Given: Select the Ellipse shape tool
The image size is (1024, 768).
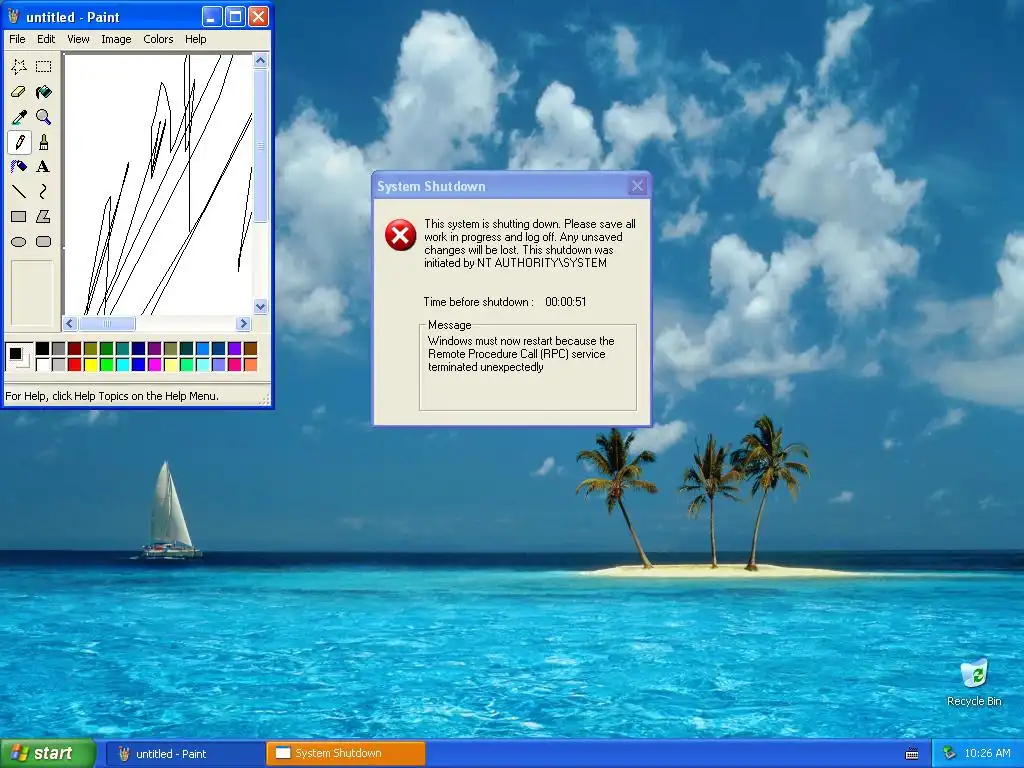Looking at the screenshot, I should pos(19,242).
